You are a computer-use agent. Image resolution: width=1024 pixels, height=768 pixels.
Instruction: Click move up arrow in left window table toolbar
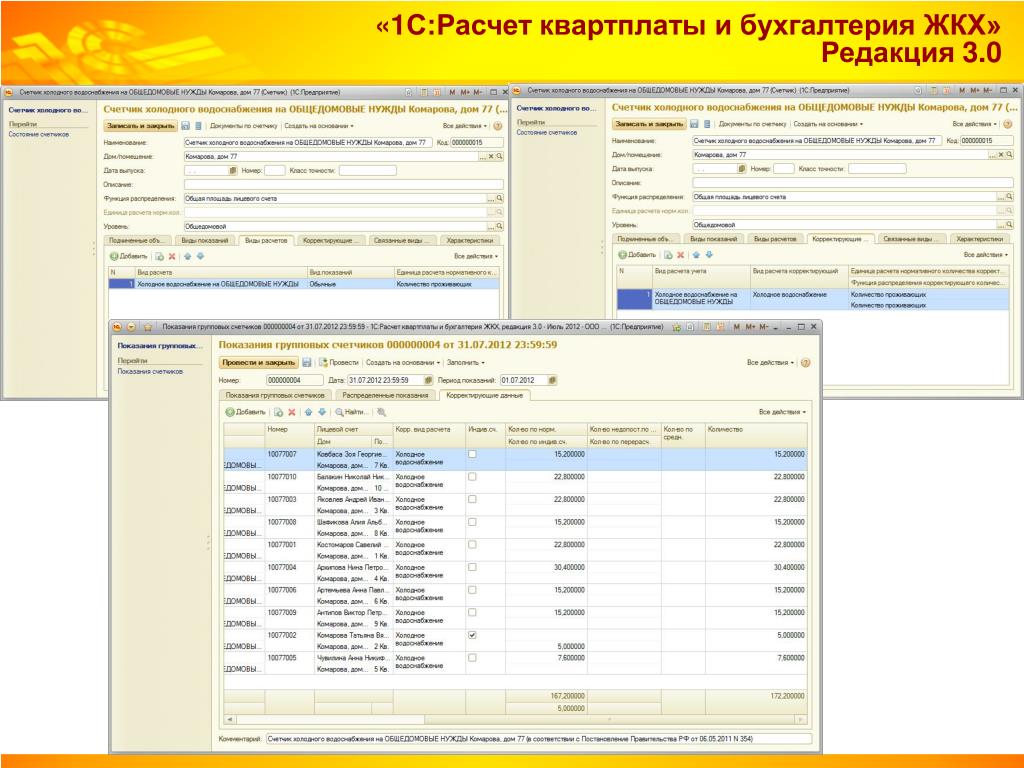tap(187, 257)
